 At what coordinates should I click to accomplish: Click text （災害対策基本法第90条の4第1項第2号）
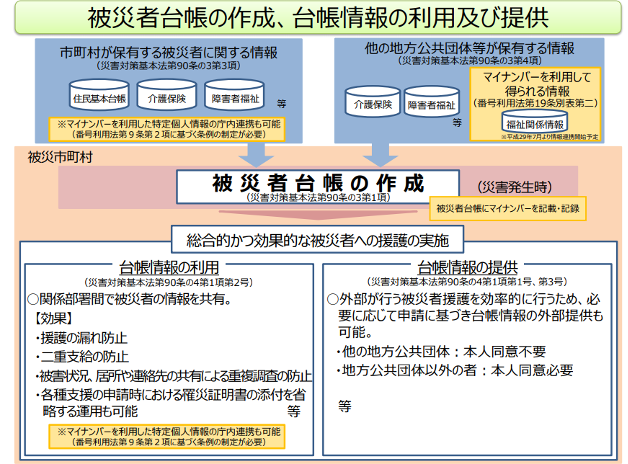[x=169, y=283]
